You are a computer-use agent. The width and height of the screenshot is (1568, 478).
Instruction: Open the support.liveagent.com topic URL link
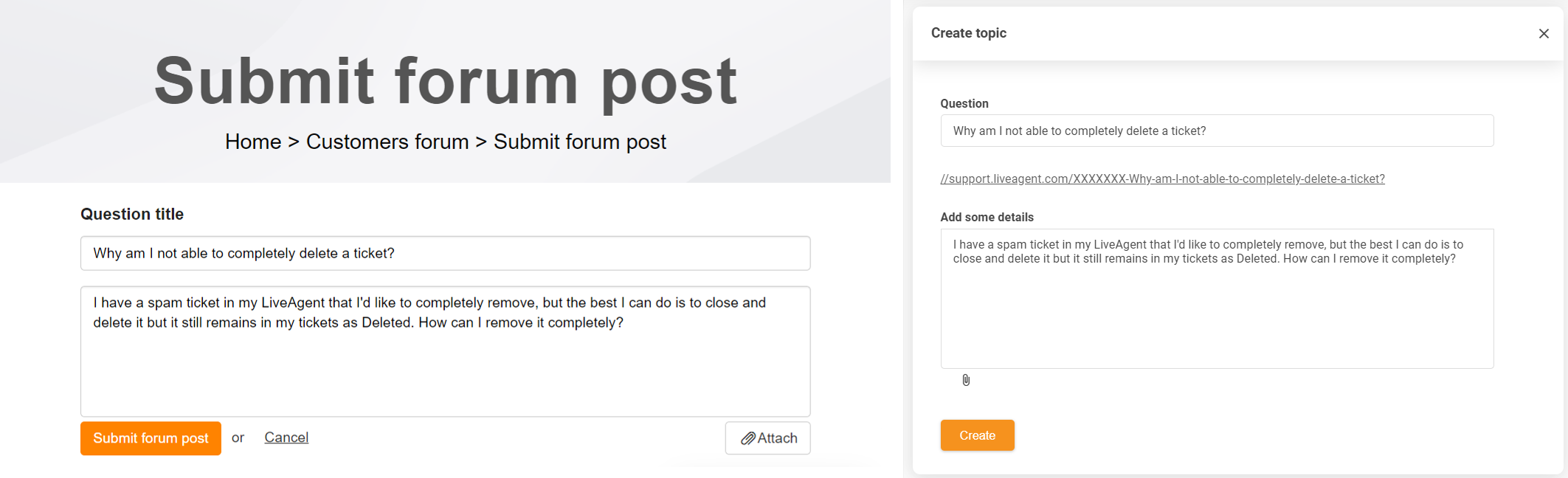coord(1162,179)
